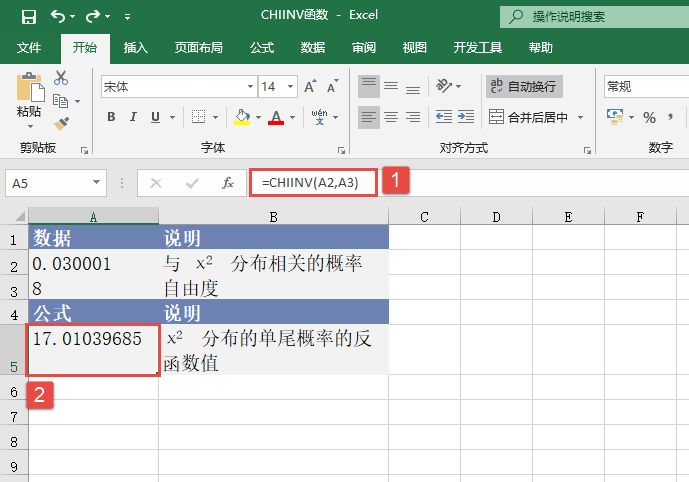
Task: Customize the Quick Access Toolbar
Action: click(x=127, y=17)
